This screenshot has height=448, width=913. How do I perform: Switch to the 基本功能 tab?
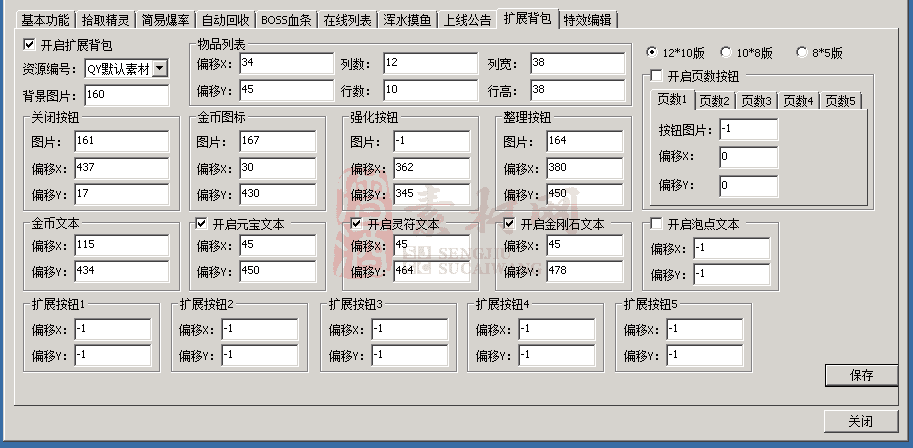[45, 20]
